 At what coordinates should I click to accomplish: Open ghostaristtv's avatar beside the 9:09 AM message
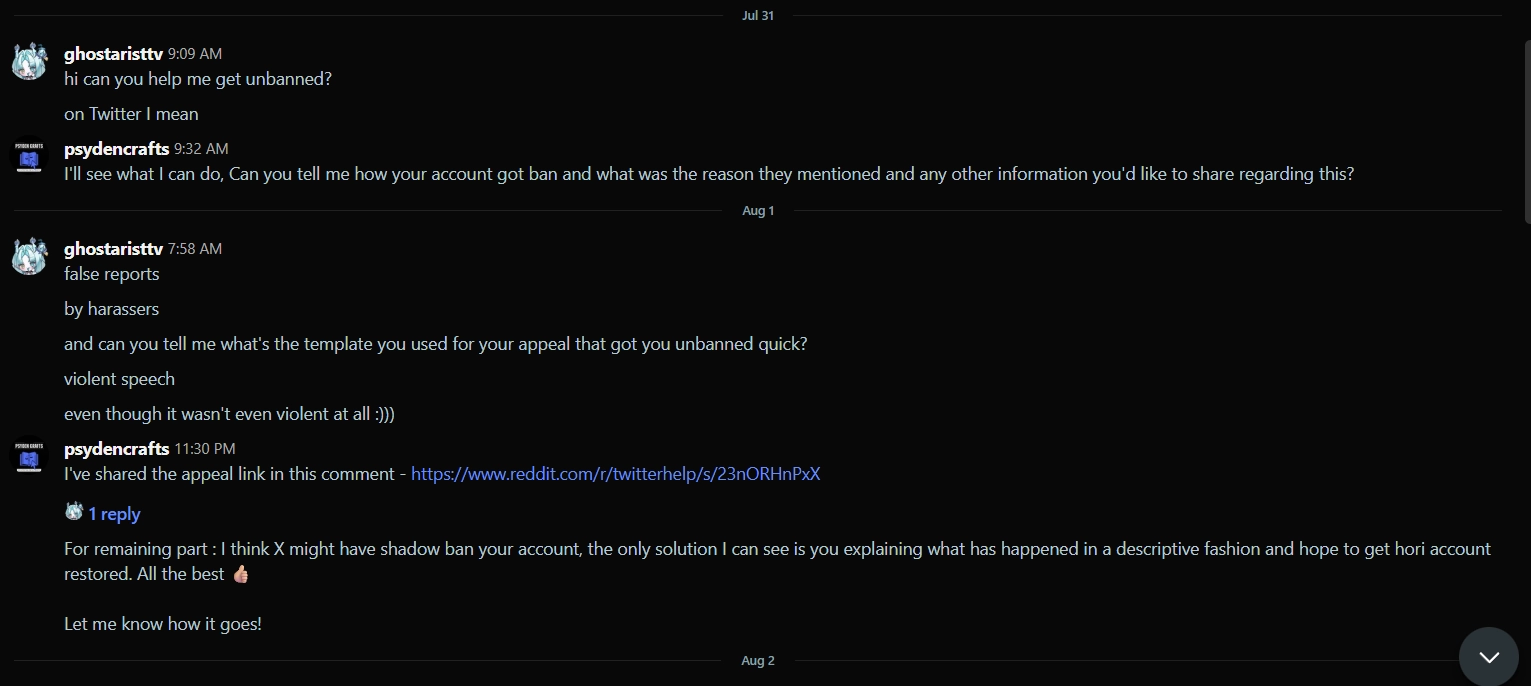click(30, 62)
